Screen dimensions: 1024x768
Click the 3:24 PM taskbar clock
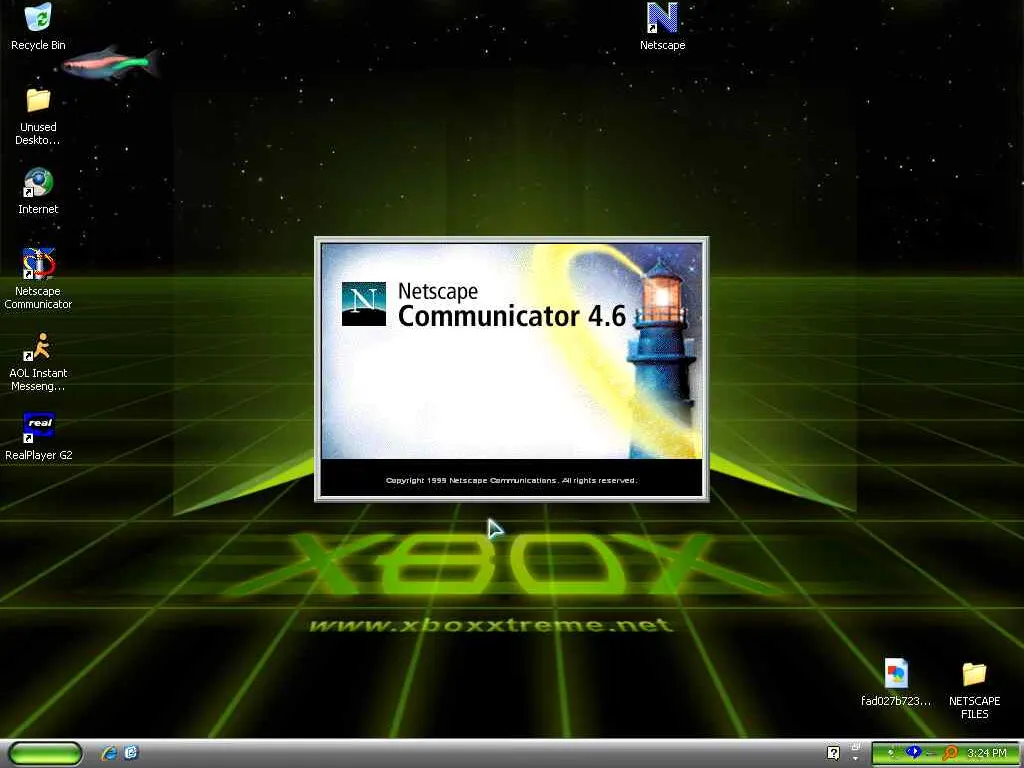[x=987, y=753]
